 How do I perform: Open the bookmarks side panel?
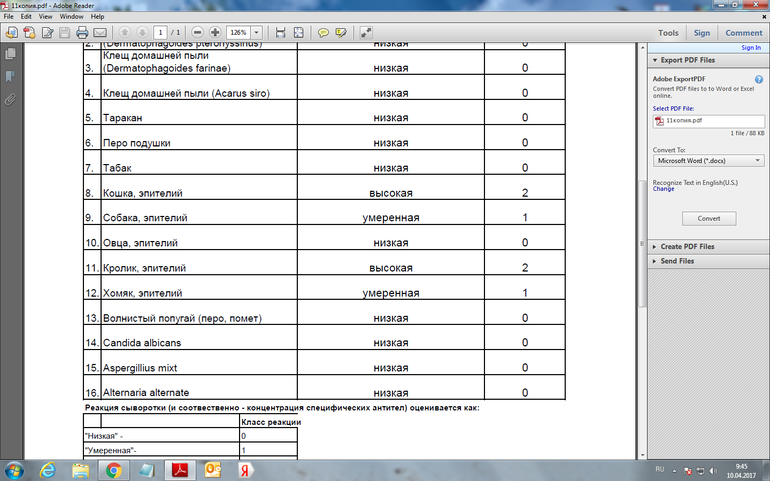(x=10, y=76)
